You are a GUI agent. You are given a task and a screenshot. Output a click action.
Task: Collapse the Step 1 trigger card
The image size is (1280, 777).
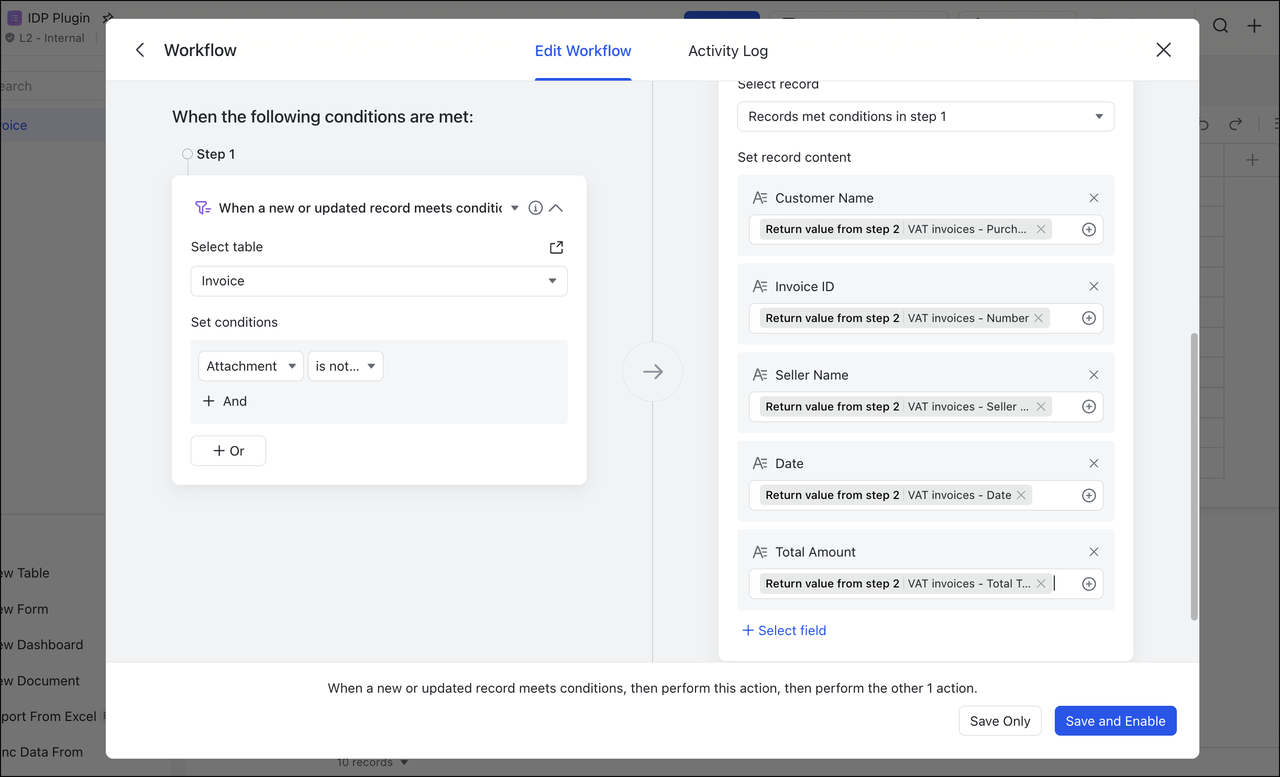(x=557, y=208)
